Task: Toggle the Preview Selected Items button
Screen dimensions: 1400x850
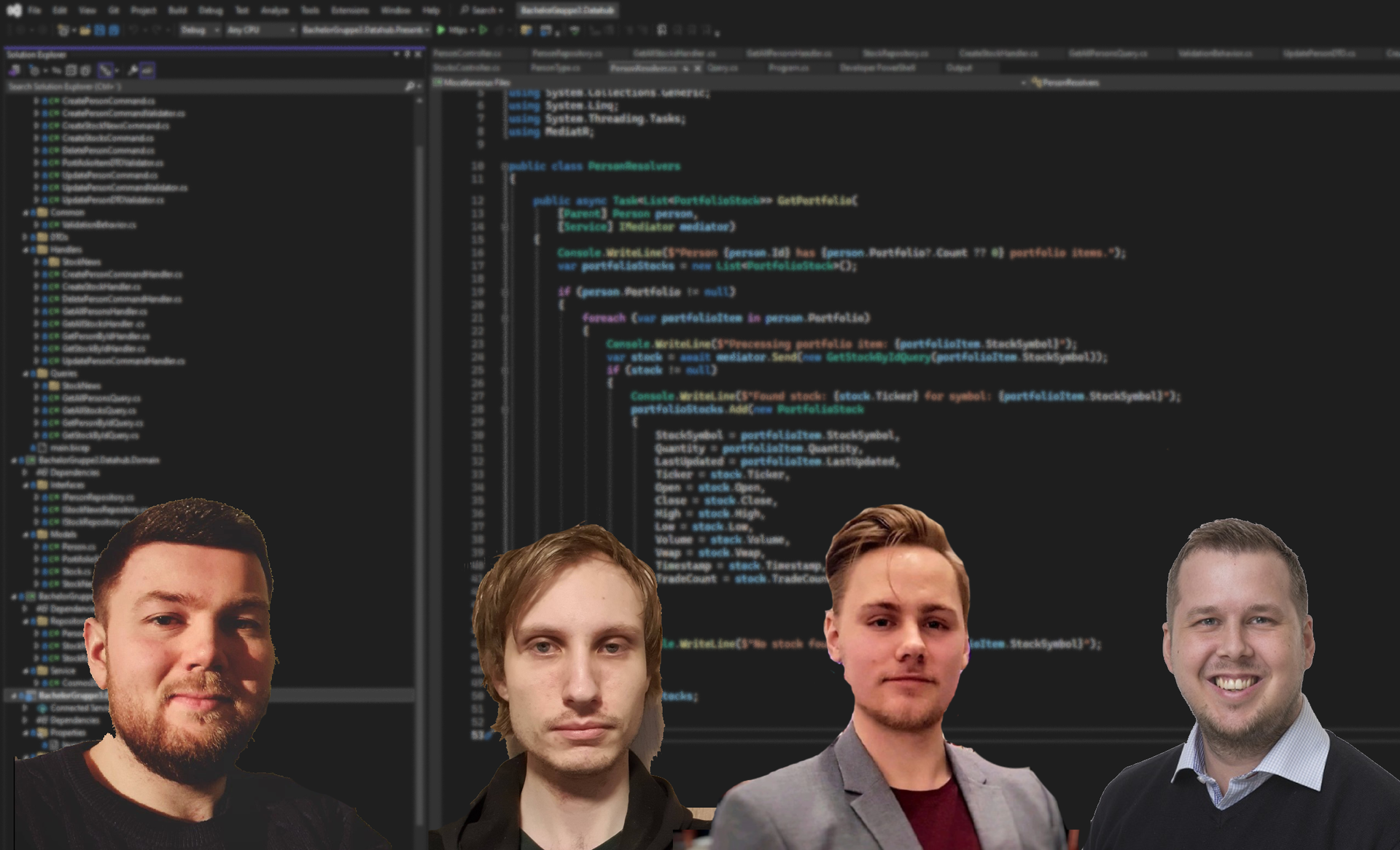Action: tap(147, 70)
